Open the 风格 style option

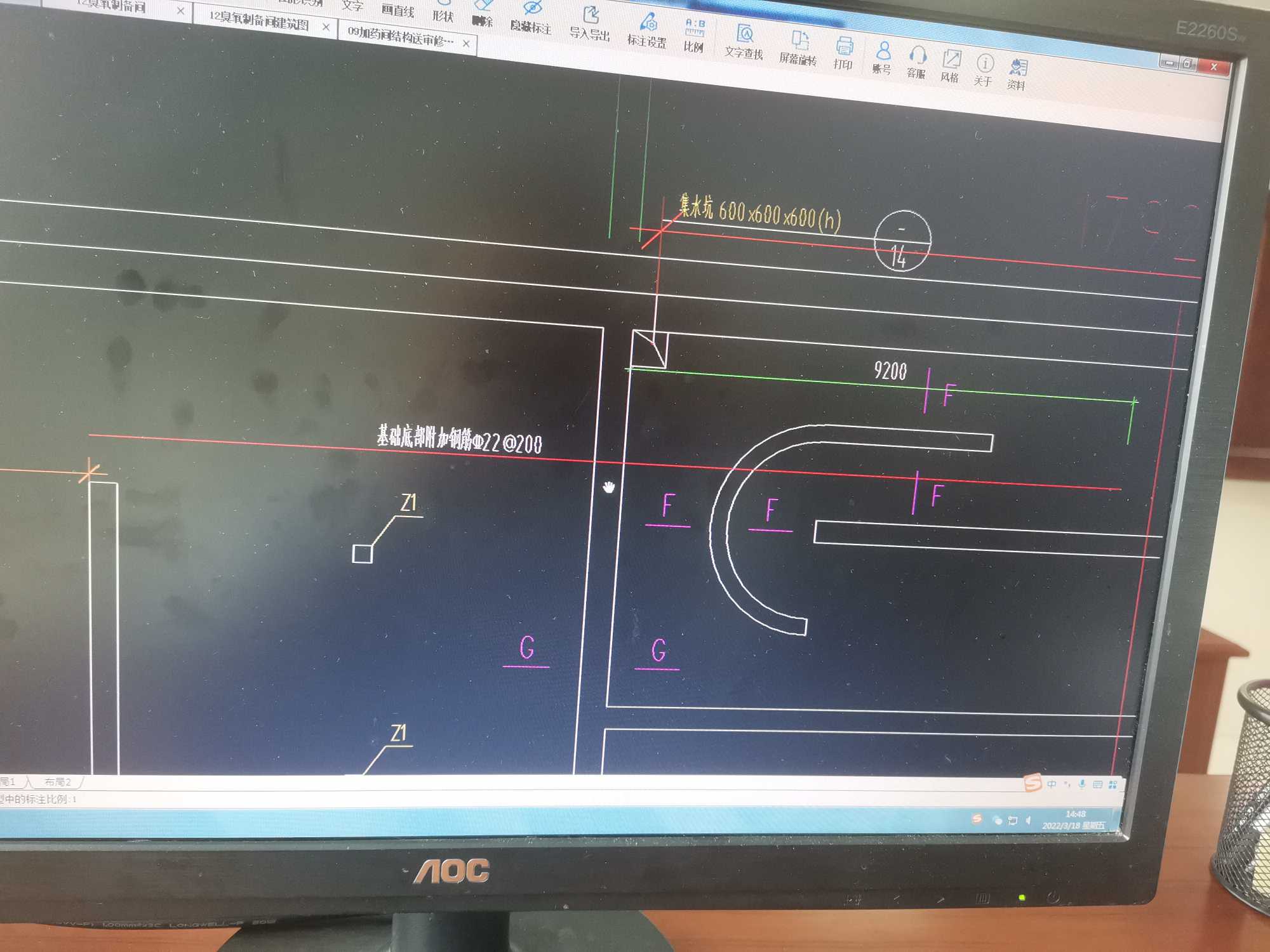pyautogui.click(x=950, y=66)
